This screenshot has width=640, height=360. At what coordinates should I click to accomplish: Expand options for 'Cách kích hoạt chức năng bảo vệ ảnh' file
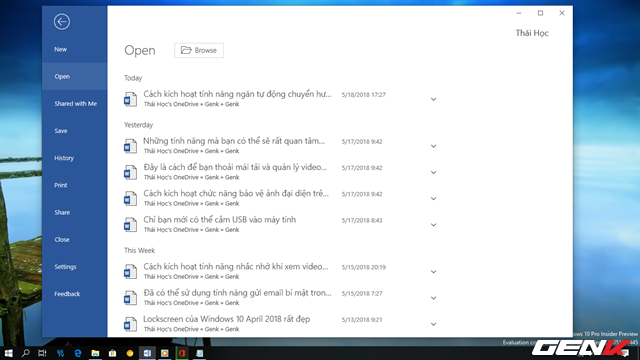coord(433,198)
